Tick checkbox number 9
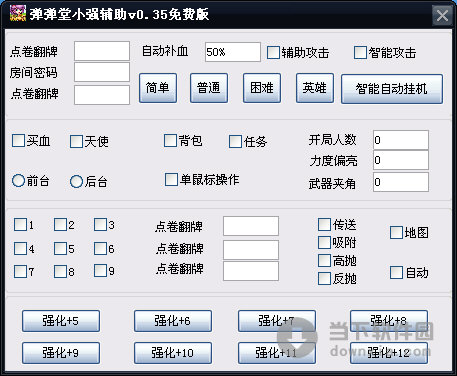This screenshot has height=376, width=457. (100, 271)
